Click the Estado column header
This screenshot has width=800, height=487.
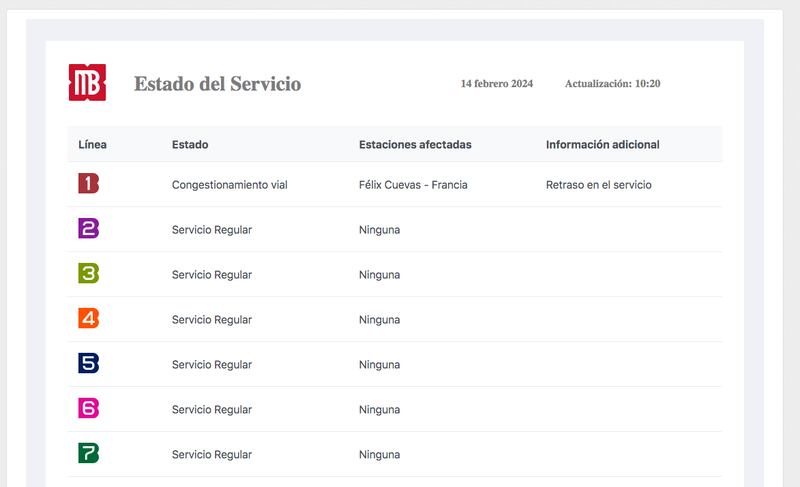point(190,145)
